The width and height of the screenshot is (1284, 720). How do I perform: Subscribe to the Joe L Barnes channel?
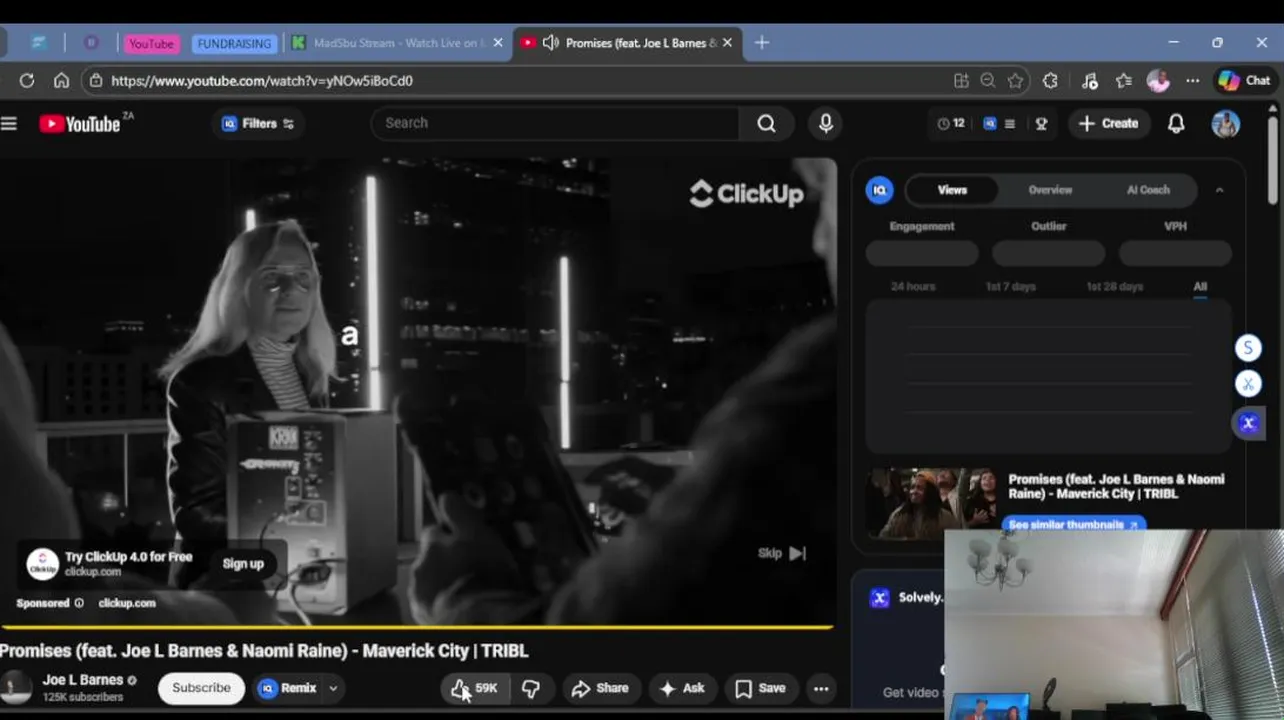pos(201,688)
